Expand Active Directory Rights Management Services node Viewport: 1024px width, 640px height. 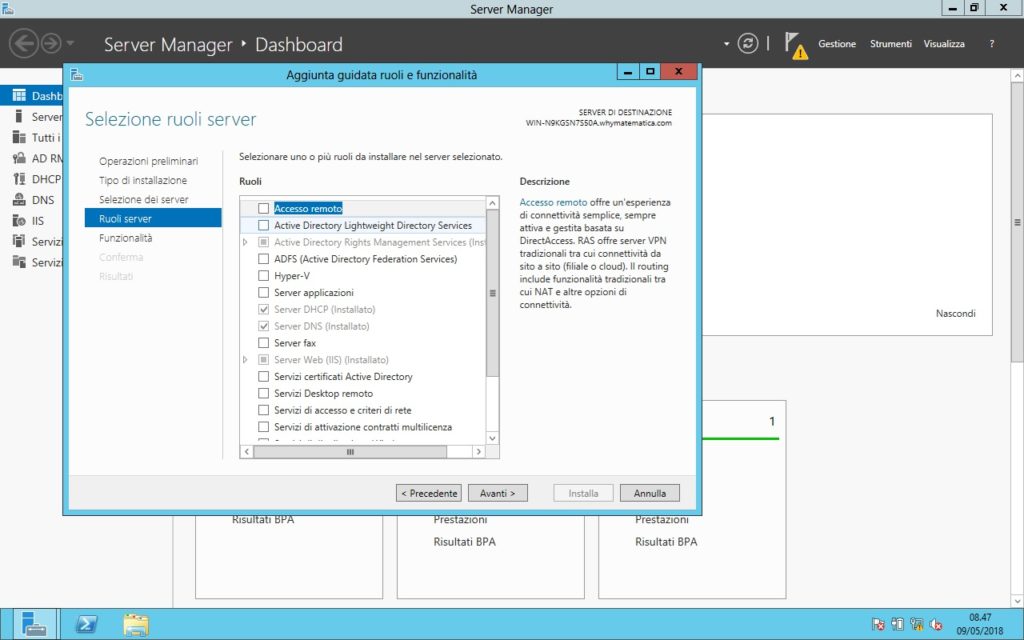click(x=245, y=242)
